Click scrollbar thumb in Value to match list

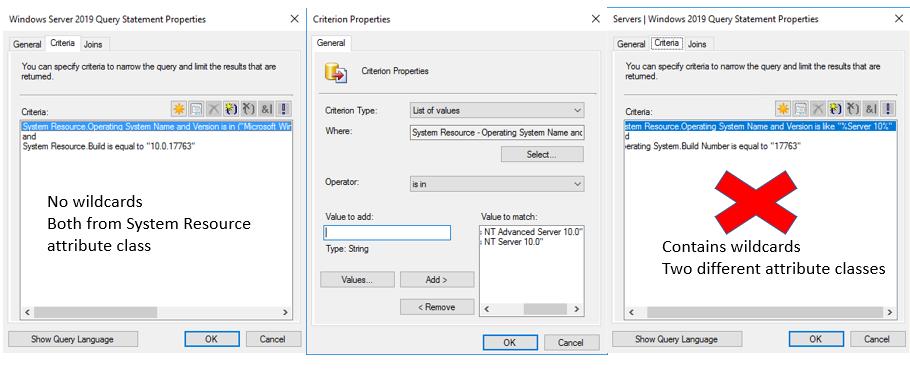pos(545,309)
